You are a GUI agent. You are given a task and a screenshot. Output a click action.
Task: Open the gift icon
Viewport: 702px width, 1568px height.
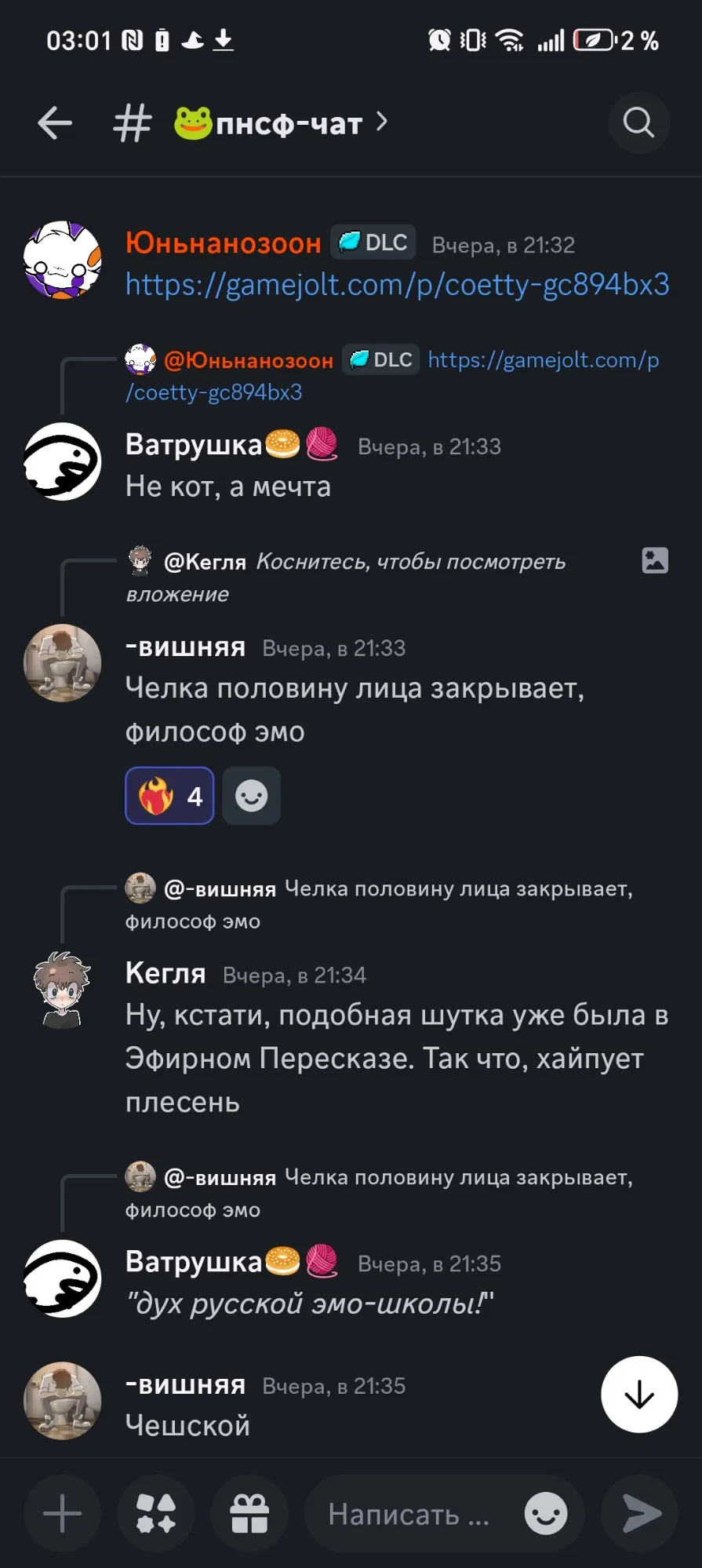(x=249, y=1514)
